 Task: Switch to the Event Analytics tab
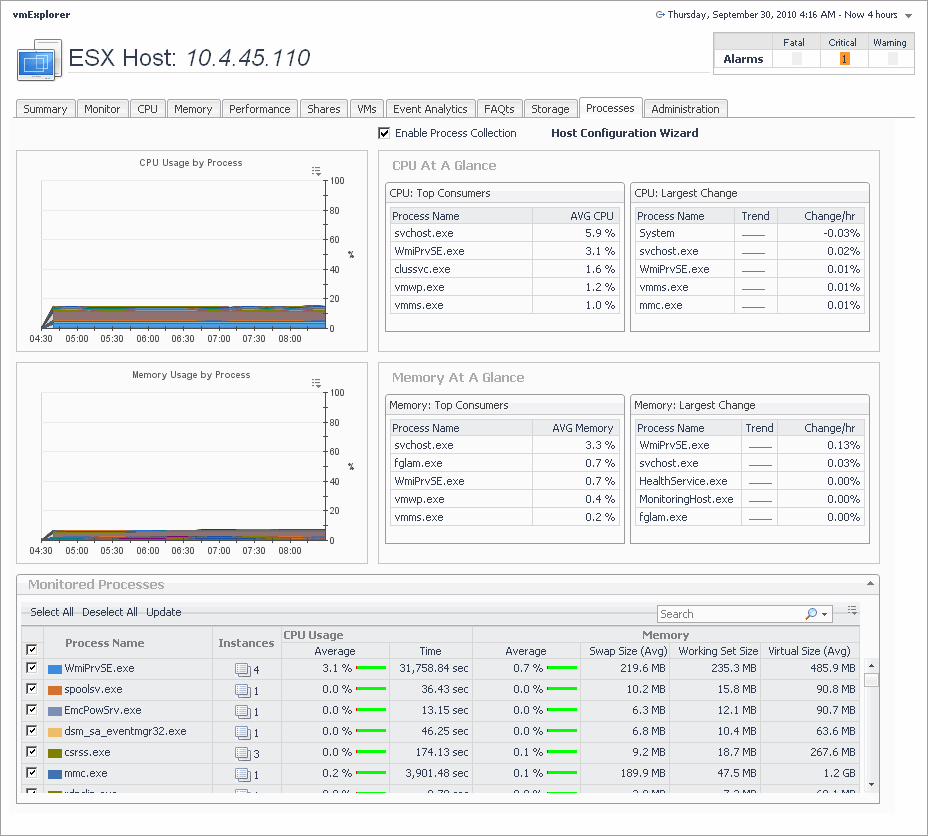430,109
